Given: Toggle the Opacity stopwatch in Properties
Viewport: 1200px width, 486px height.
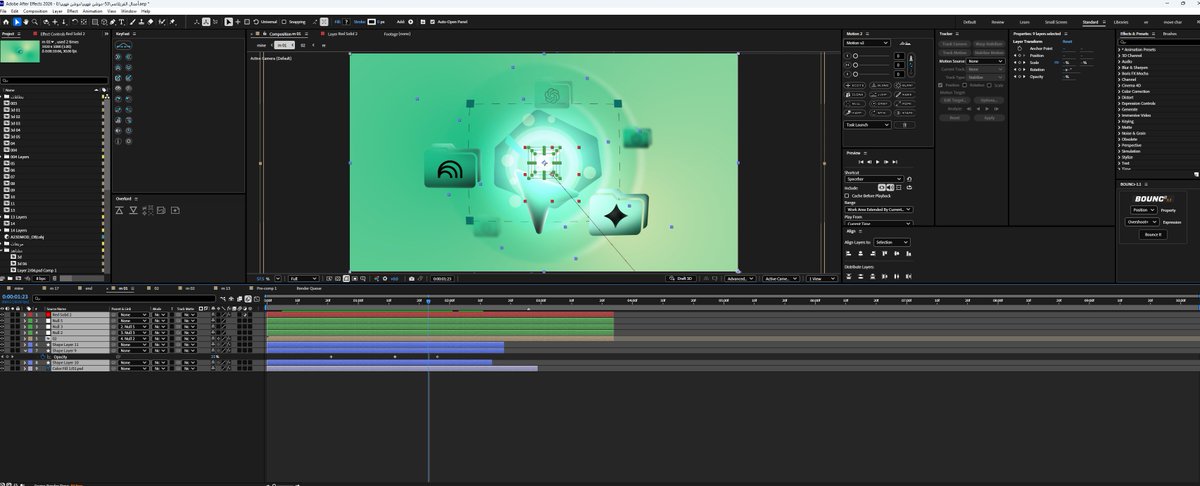Looking at the screenshot, I should tap(1020, 76).
